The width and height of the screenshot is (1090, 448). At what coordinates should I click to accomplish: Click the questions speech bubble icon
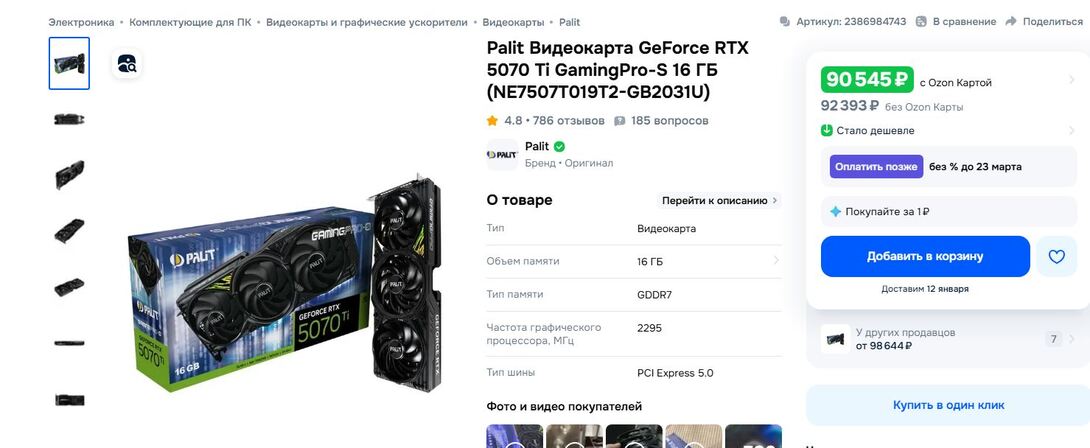click(x=619, y=120)
